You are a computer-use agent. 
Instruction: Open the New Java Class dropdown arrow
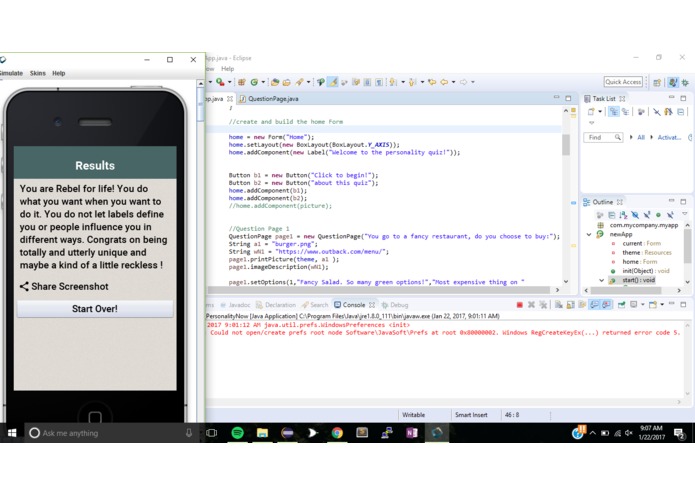click(x=263, y=82)
